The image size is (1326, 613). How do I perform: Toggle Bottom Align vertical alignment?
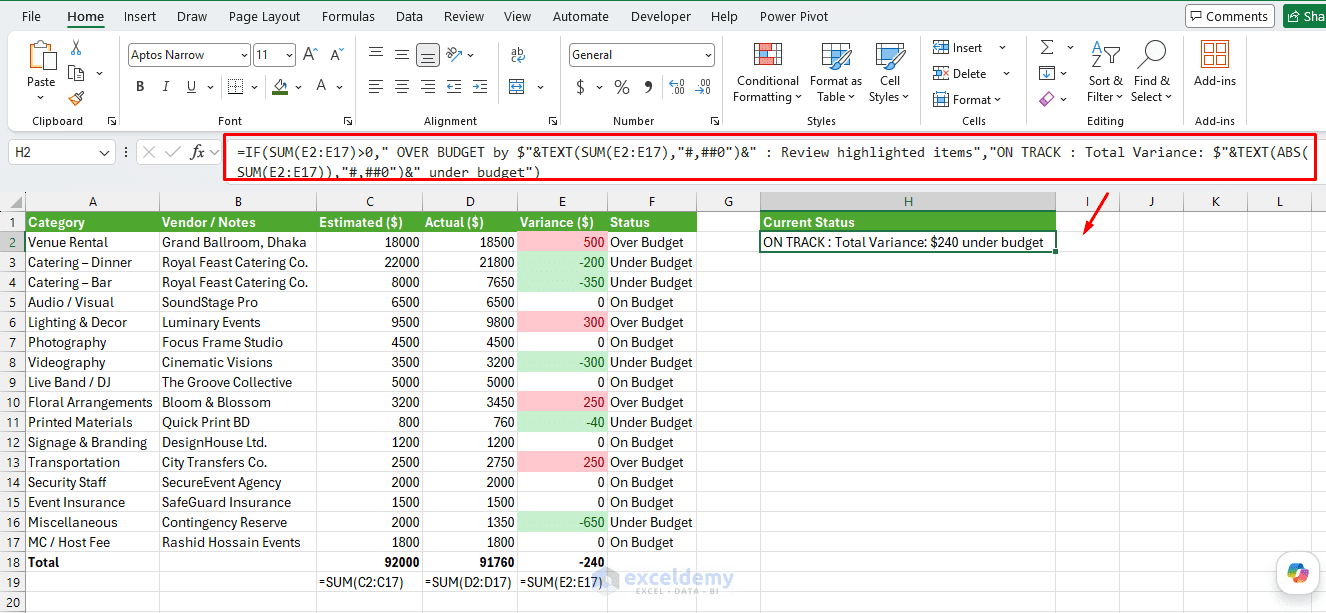pyautogui.click(x=427, y=55)
